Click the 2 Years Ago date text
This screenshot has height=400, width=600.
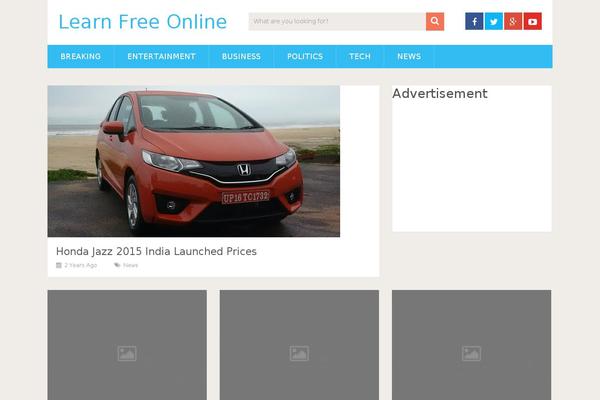(x=80, y=265)
